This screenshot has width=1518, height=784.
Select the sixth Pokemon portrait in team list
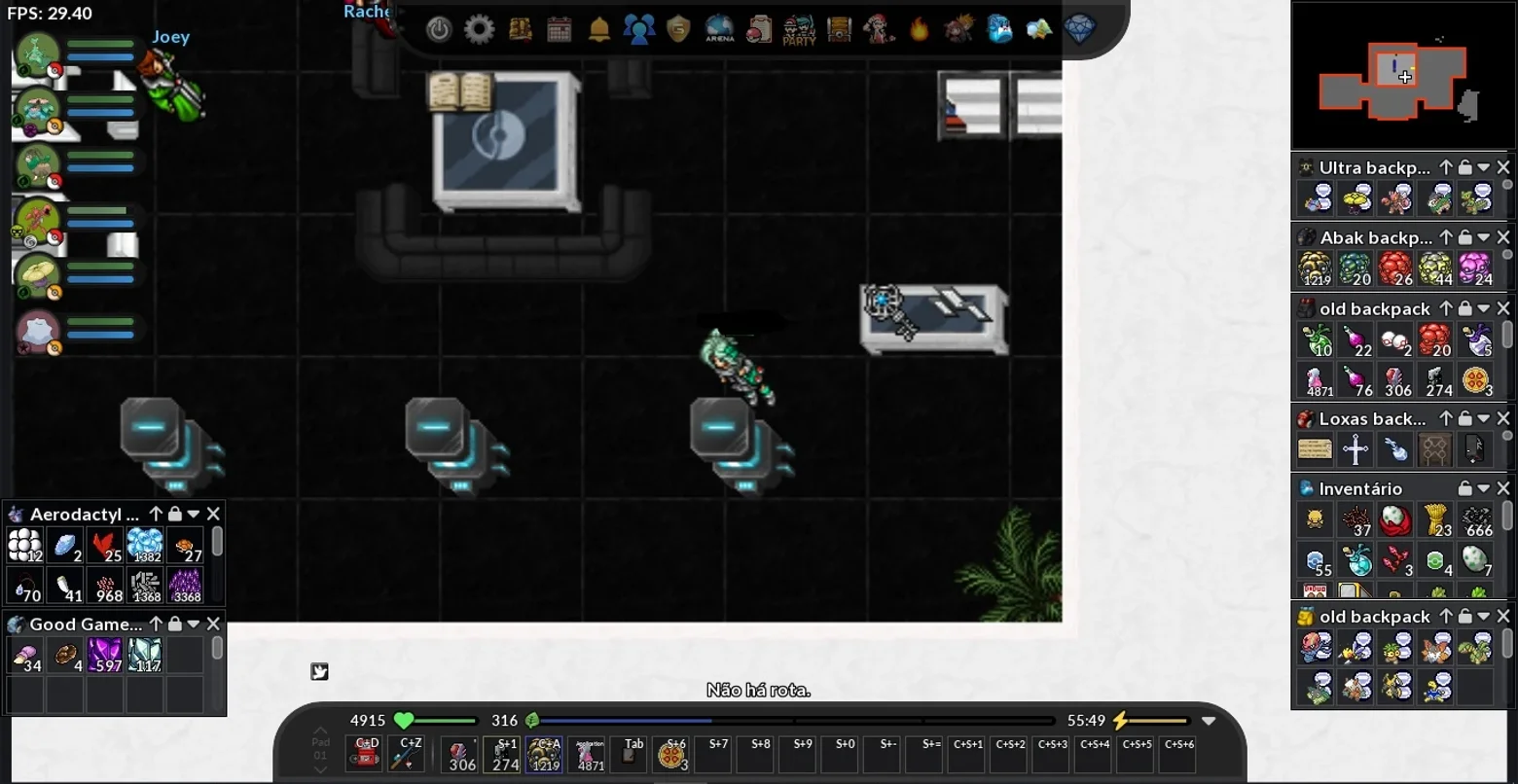[38, 332]
